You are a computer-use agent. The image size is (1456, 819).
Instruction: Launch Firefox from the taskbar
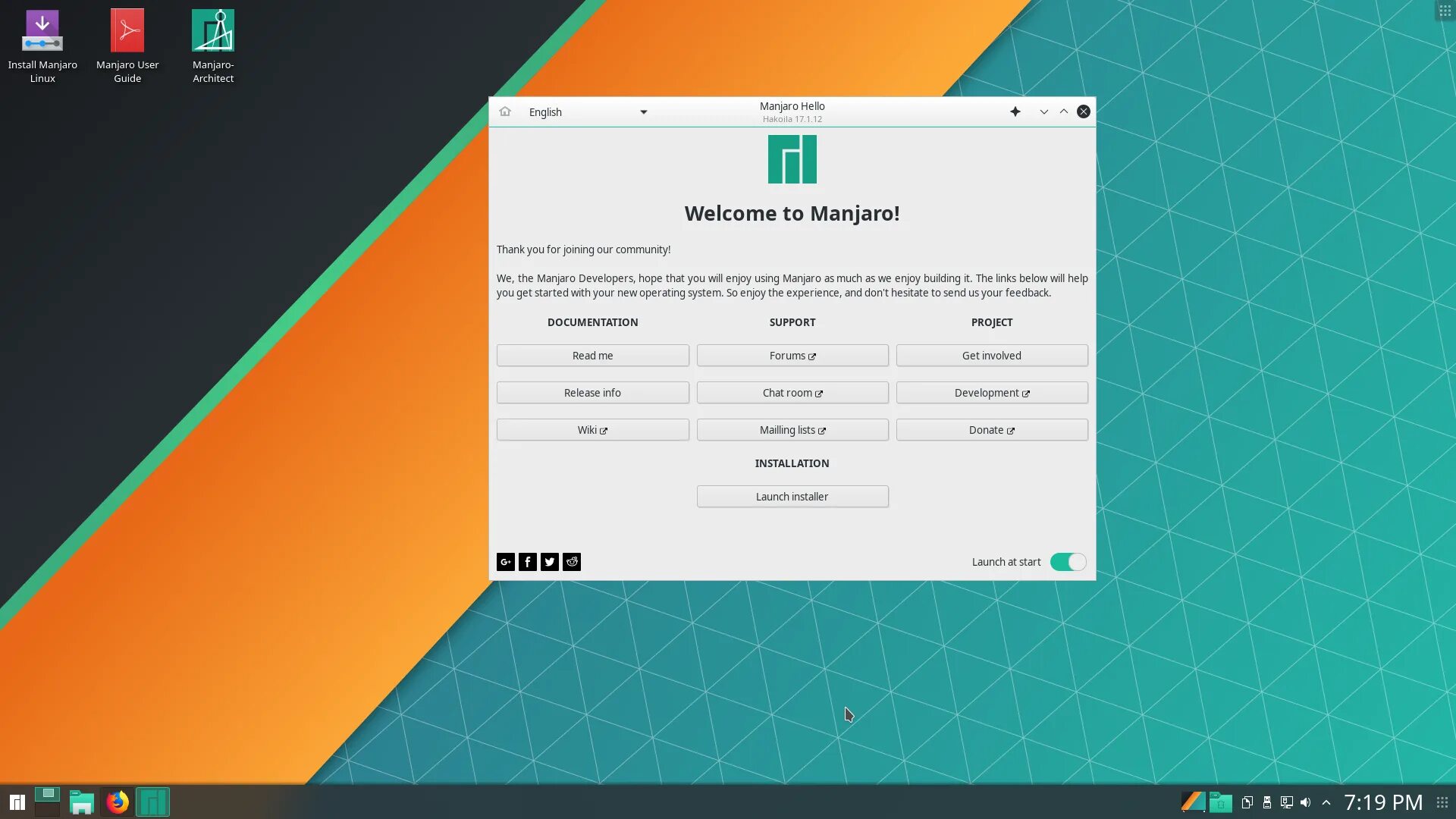pos(118,802)
